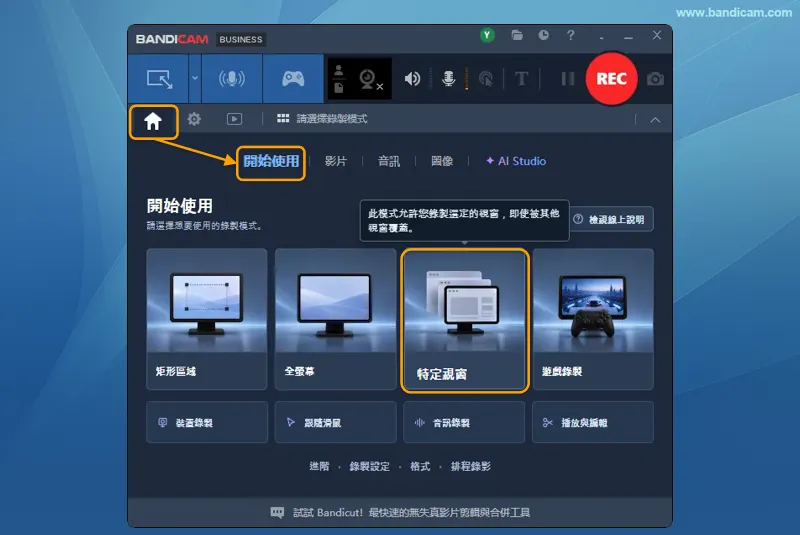
Task: Take a screenshot with the camera icon
Action: (655, 79)
